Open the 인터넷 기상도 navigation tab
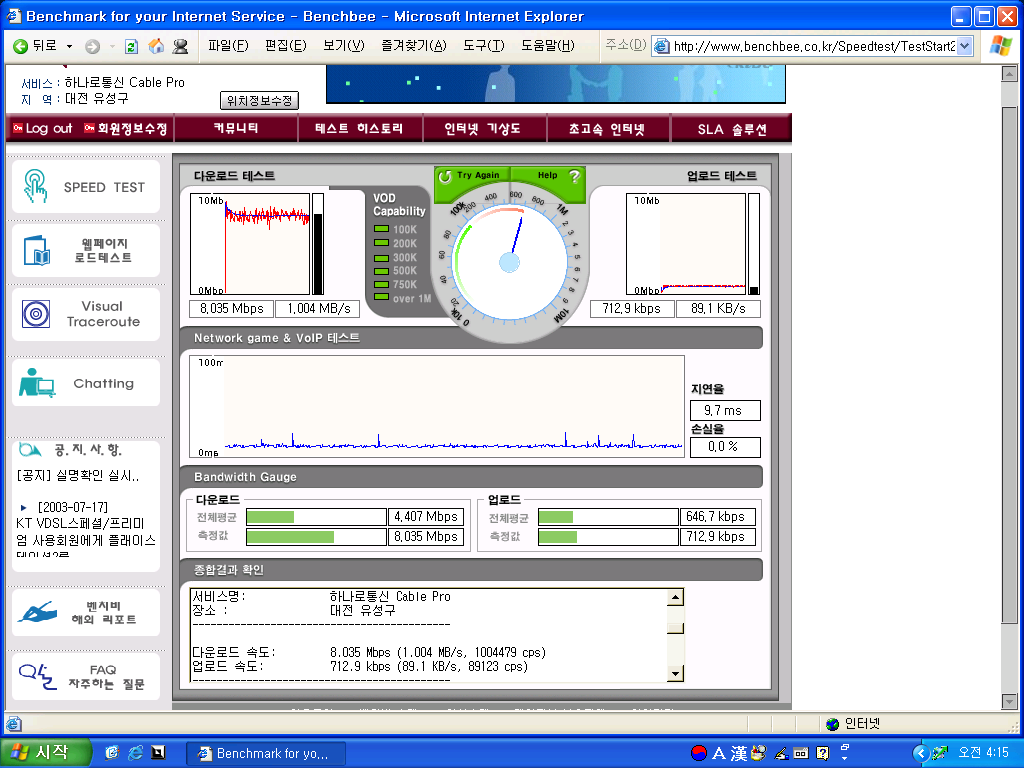 483,128
